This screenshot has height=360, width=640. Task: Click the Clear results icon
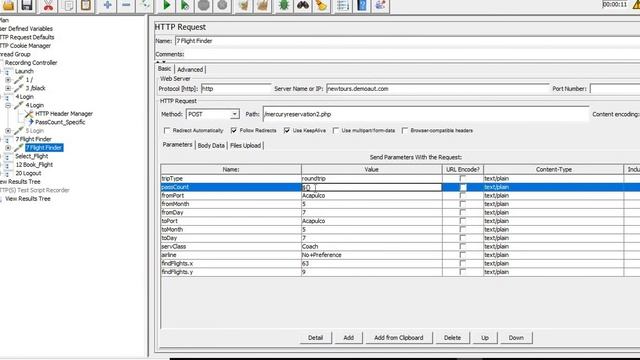tap(244, 5)
